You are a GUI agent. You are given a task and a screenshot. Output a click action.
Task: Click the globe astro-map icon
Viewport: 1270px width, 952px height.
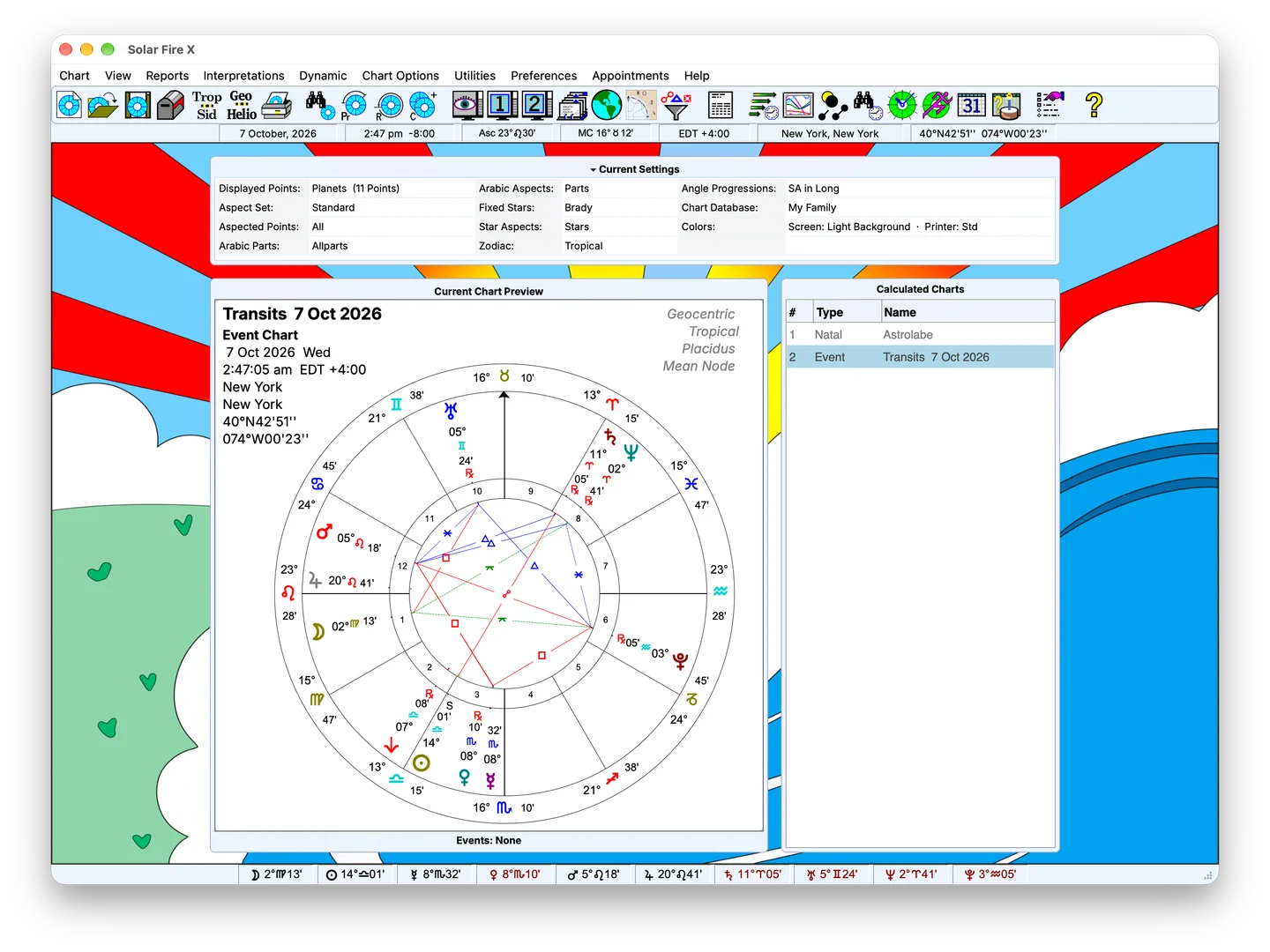(x=607, y=106)
